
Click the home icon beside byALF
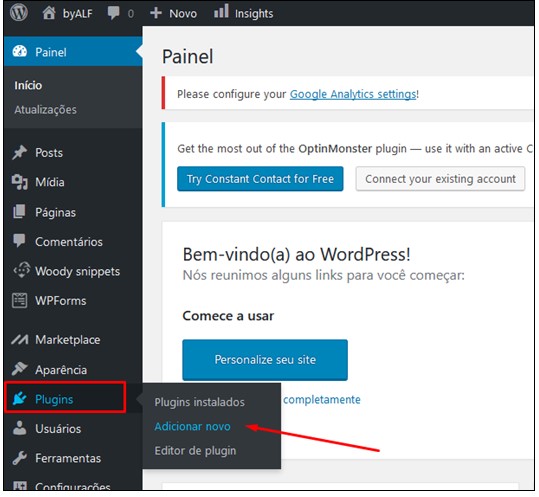pos(49,13)
